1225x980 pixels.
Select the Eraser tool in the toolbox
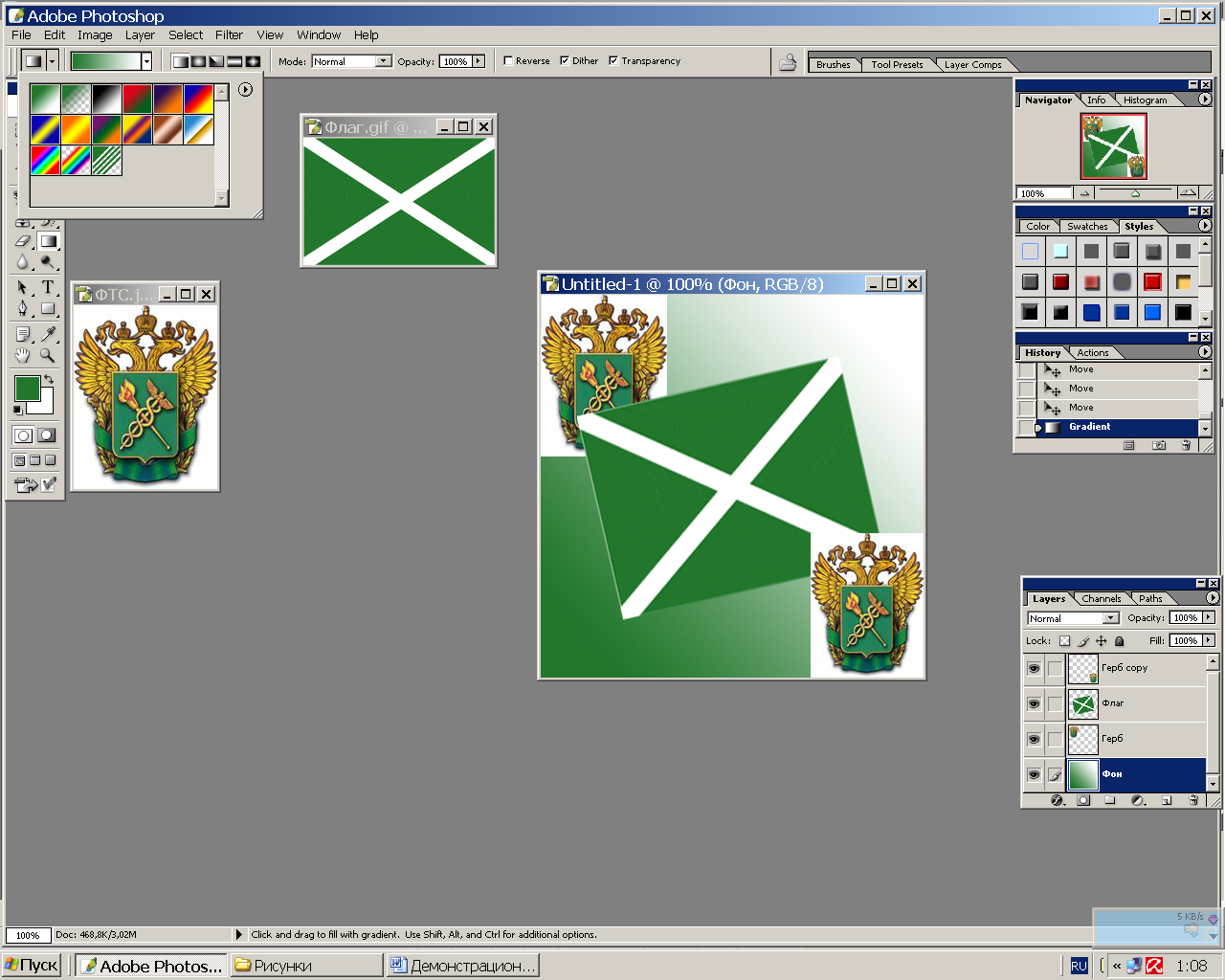pos(23,241)
